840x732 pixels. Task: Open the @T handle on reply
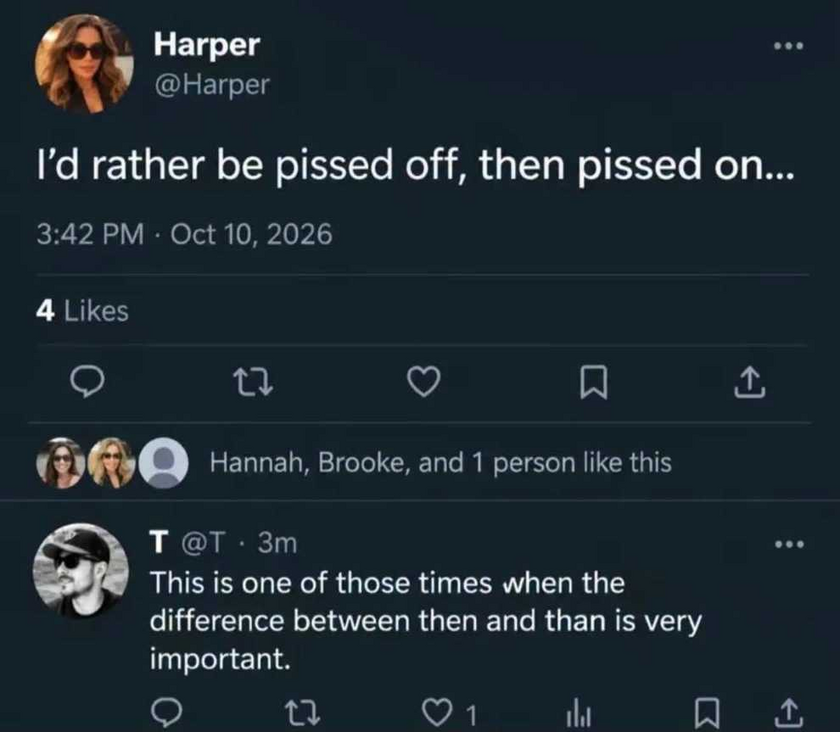pyautogui.click(x=205, y=543)
